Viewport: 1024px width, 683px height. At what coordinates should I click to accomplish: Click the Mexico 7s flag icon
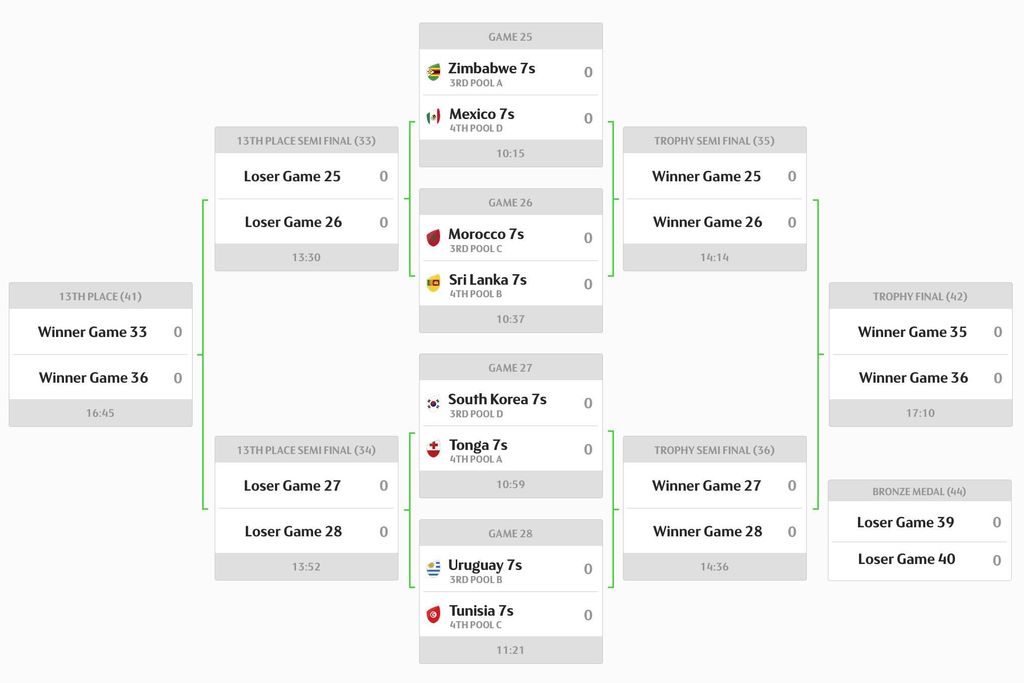tap(433, 117)
